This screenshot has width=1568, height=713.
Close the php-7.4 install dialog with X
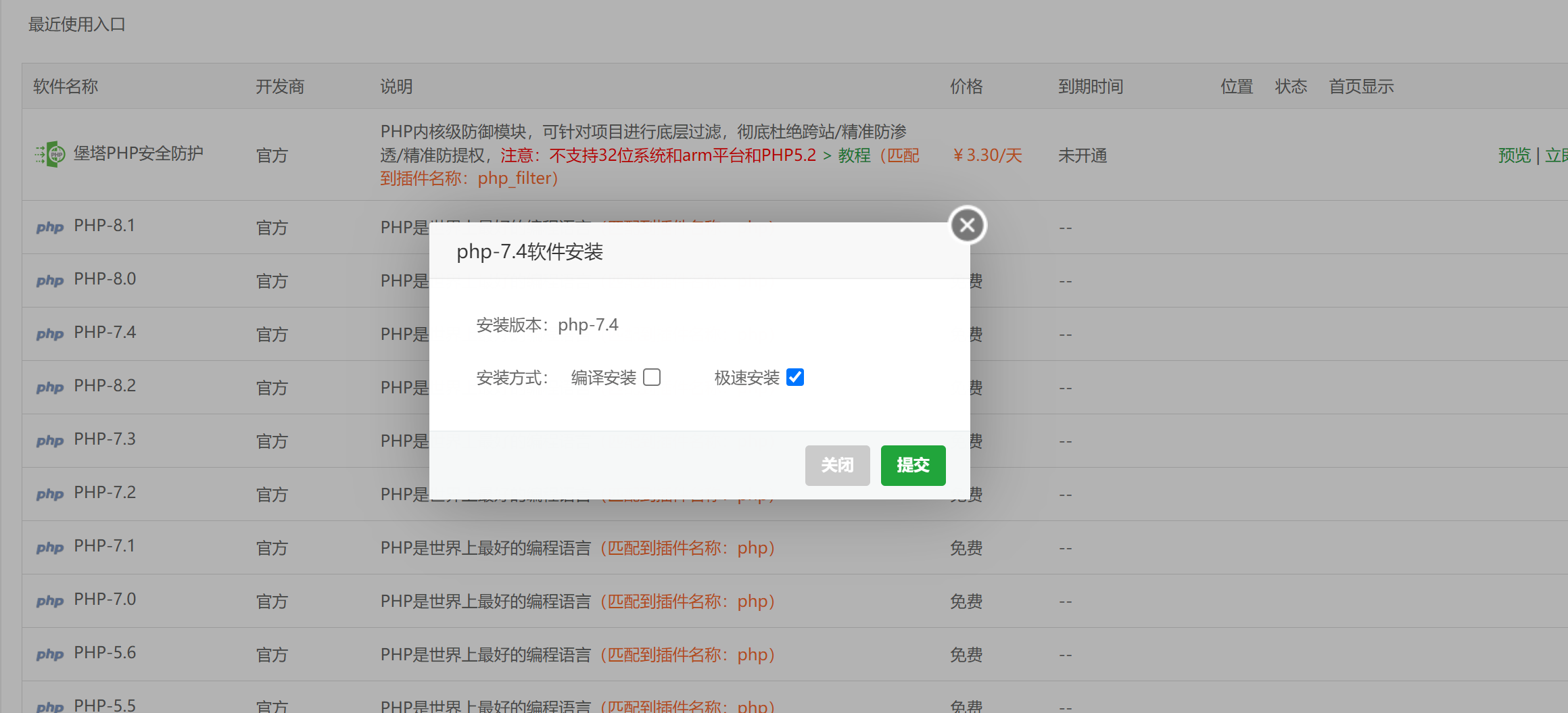[x=967, y=225]
